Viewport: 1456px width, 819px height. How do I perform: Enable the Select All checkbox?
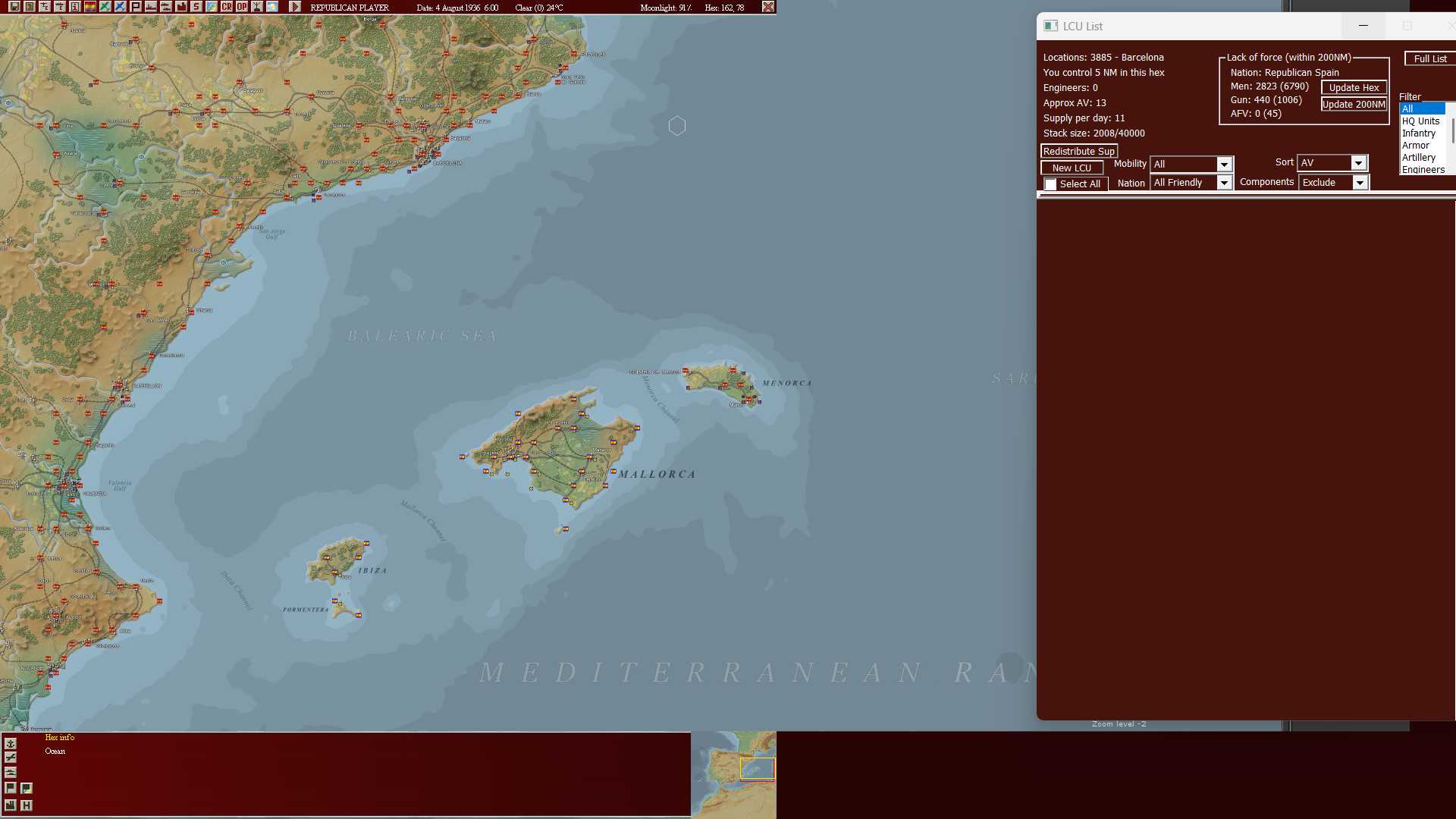click(1050, 184)
